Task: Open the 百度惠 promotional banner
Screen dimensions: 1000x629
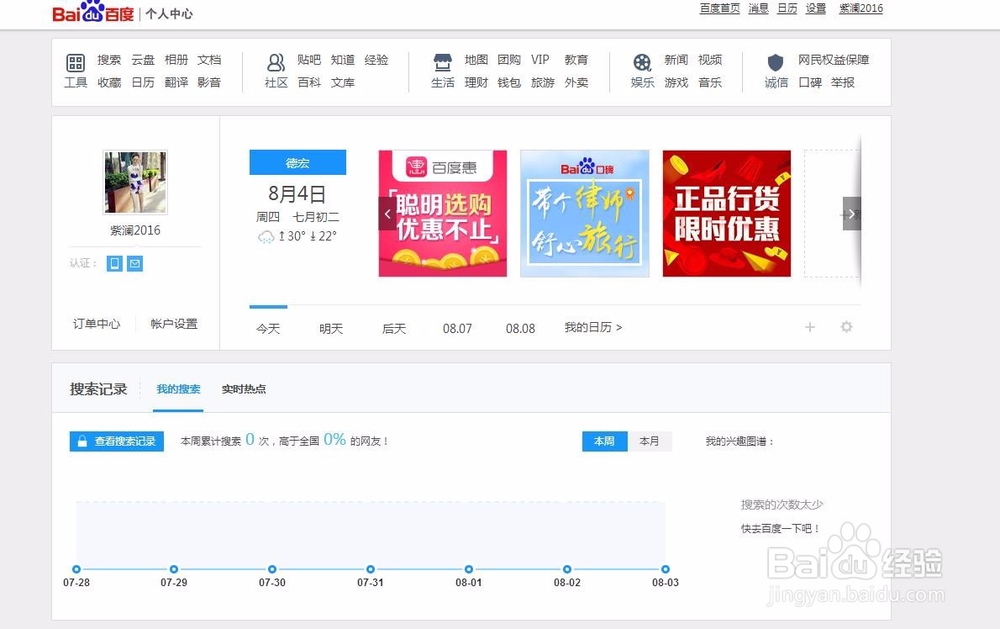Action: point(443,214)
